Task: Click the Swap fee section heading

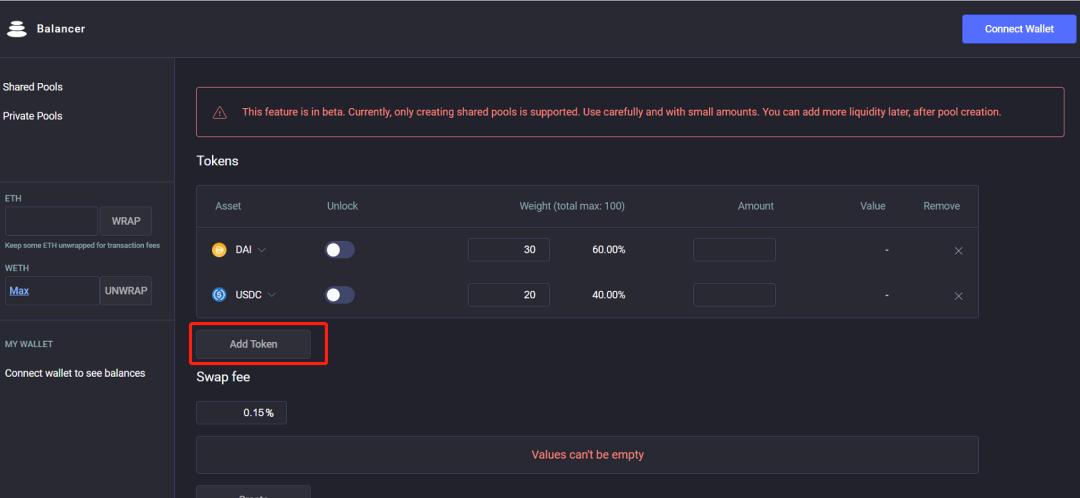Action: coord(223,377)
